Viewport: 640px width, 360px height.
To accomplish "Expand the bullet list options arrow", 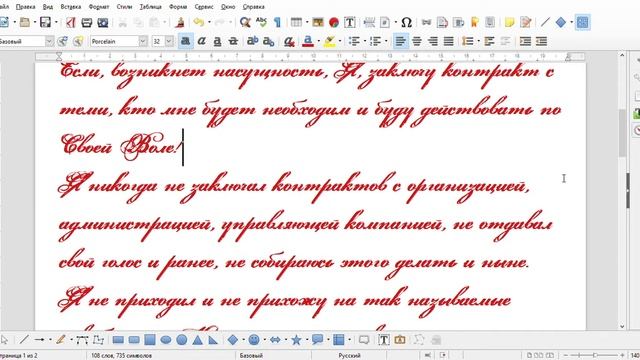I will (364, 41).
